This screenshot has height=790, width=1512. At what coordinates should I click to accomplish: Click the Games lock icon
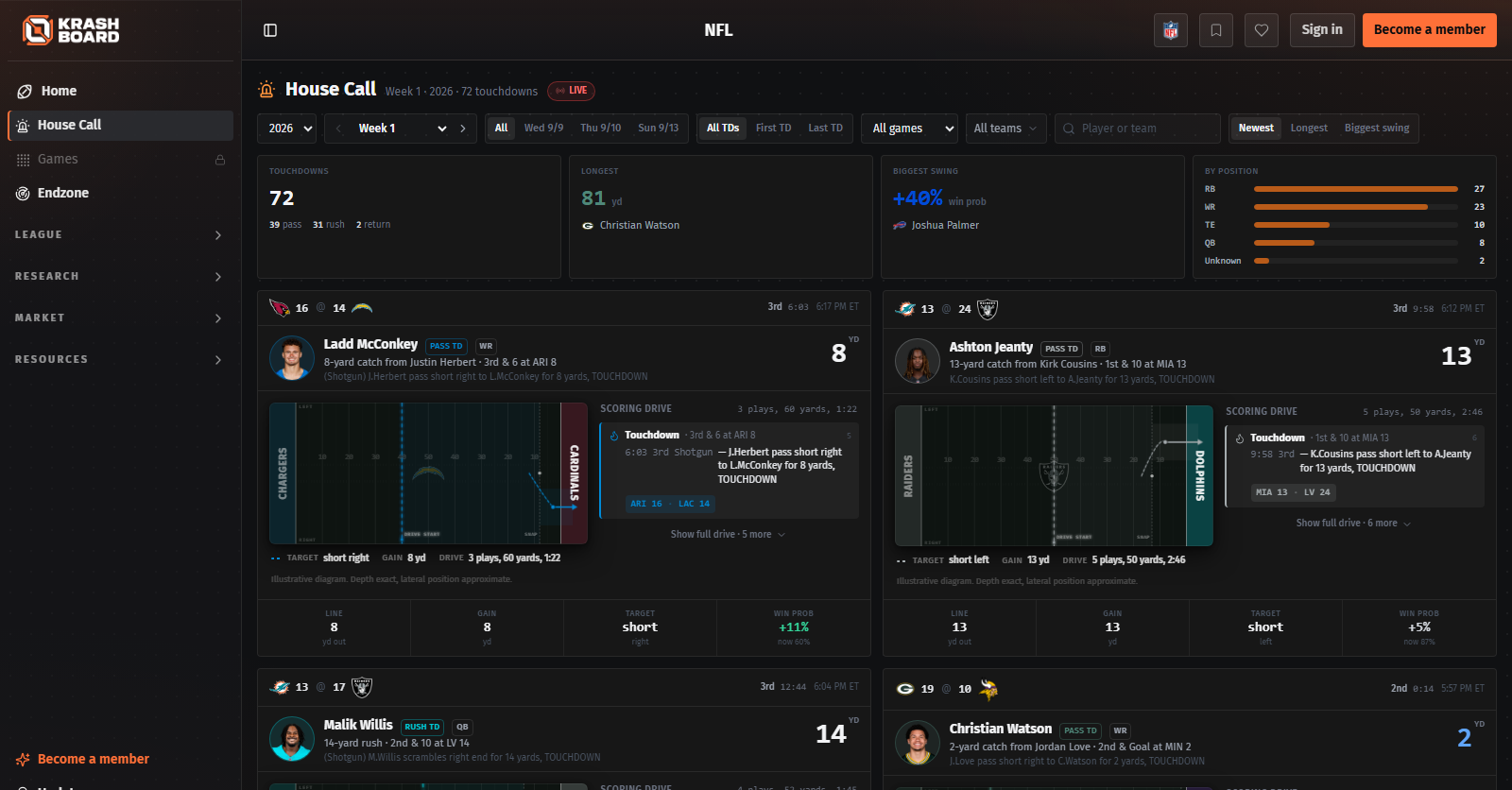pyautogui.click(x=220, y=160)
